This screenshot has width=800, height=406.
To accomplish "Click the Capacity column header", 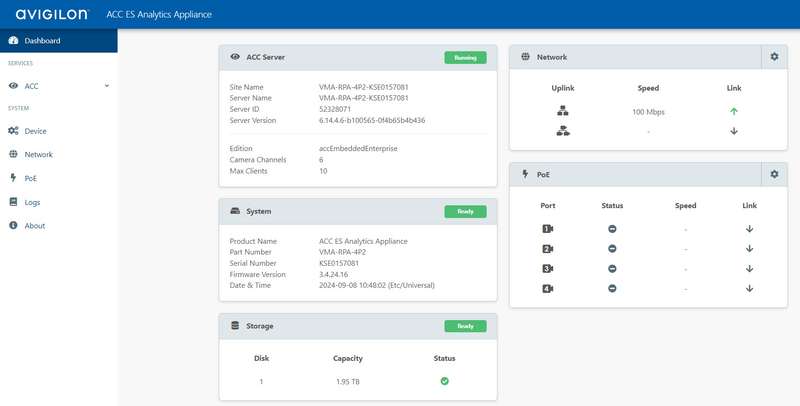I will [347, 359].
